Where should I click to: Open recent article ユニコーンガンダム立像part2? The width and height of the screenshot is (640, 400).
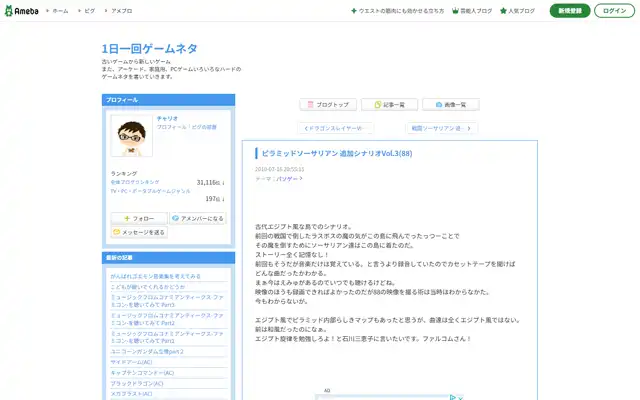click(x=147, y=351)
